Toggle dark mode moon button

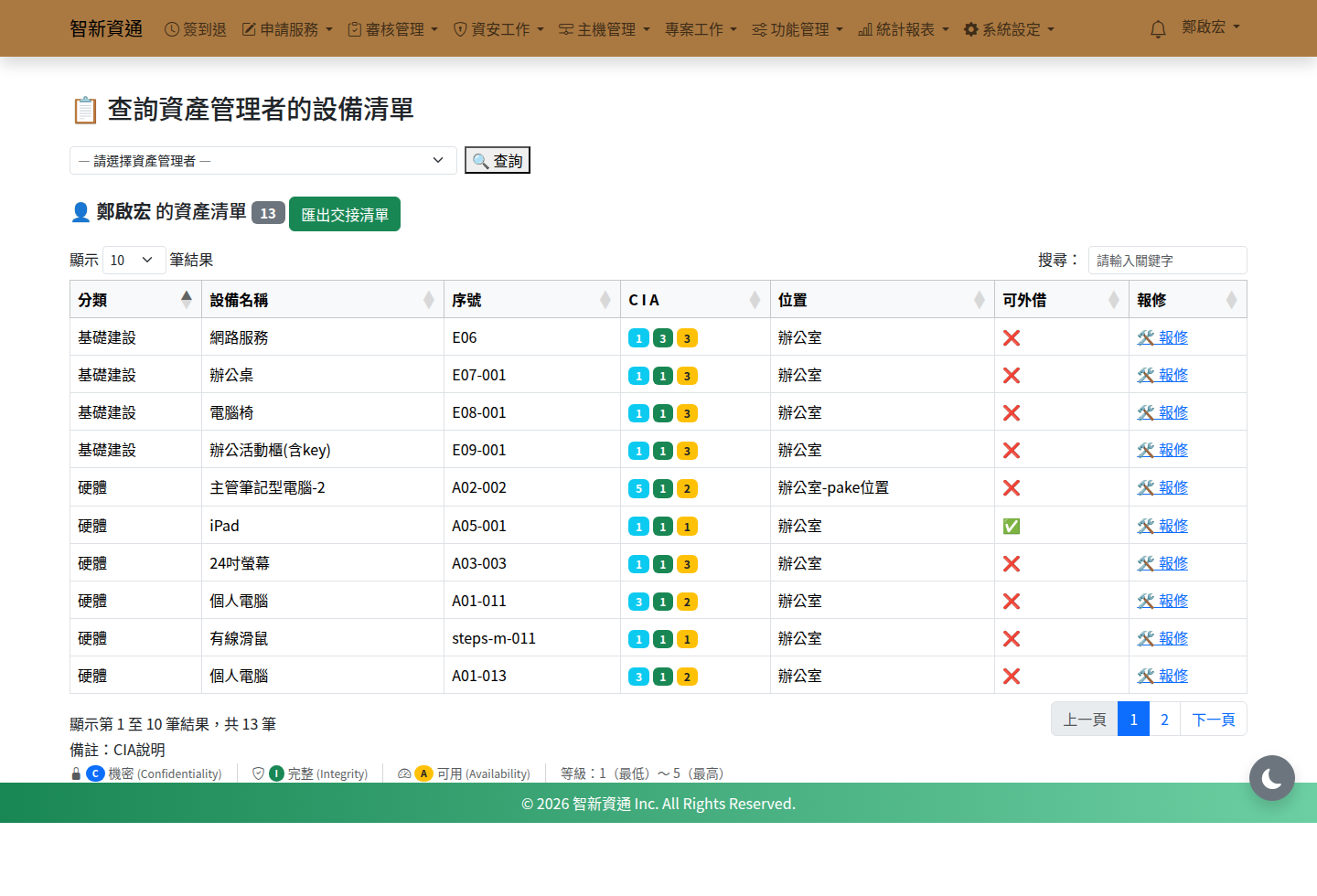(1272, 778)
